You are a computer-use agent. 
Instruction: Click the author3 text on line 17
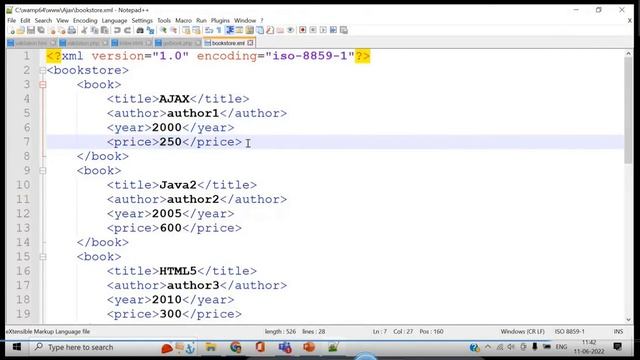click(x=193, y=285)
